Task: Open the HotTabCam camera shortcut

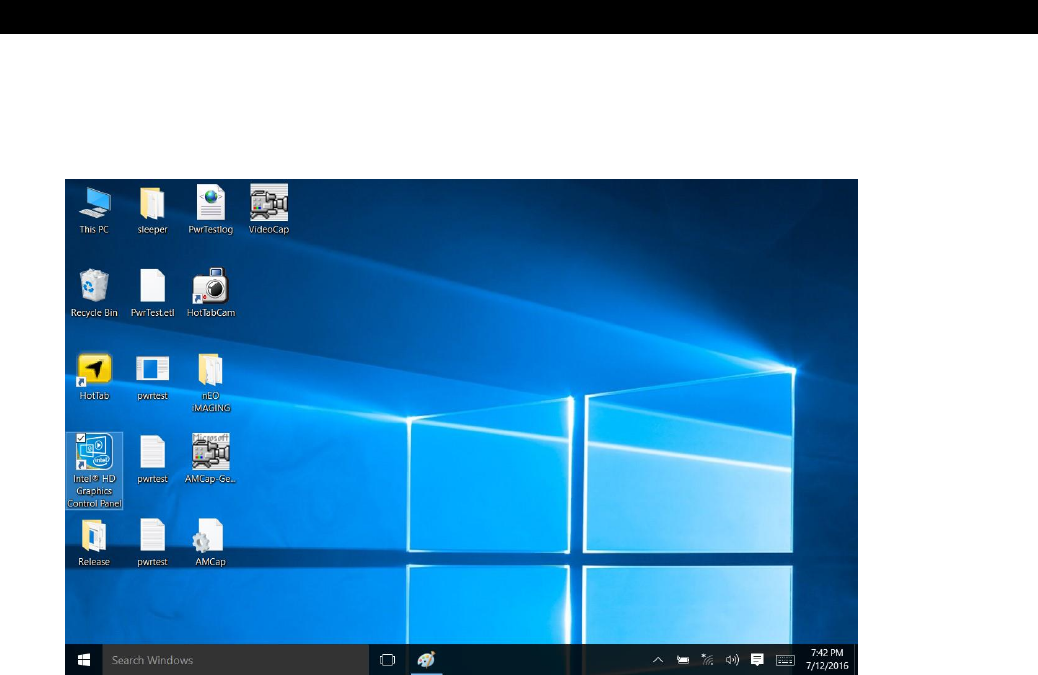Action: tap(210, 287)
